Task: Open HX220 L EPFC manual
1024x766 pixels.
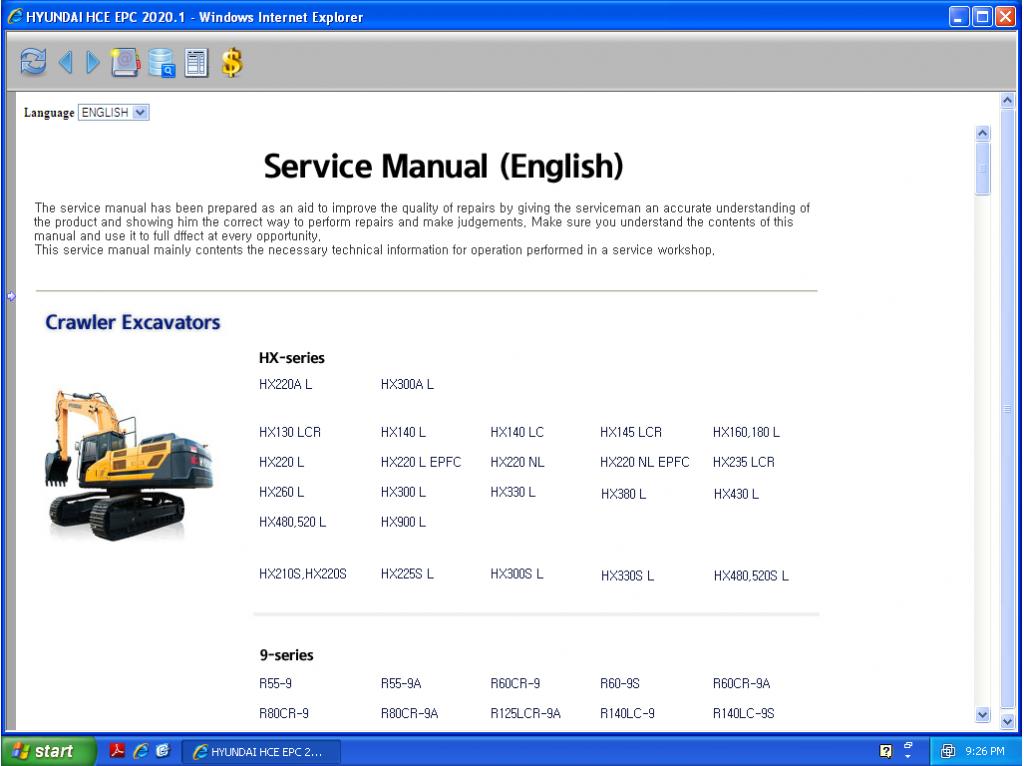Action: pyautogui.click(x=421, y=462)
